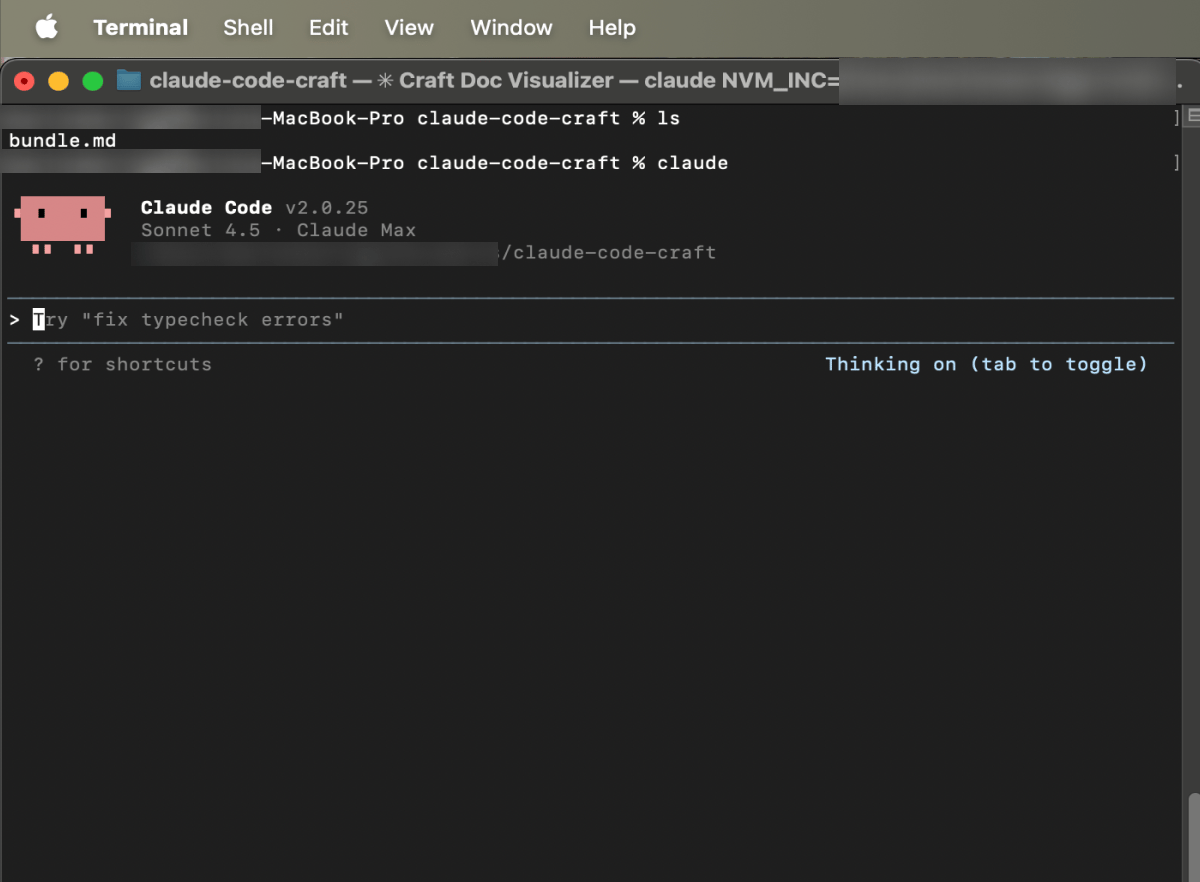1200x882 pixels.
Task: Click the "? for shortcuts" hint
Action: [x=123, y=364]
